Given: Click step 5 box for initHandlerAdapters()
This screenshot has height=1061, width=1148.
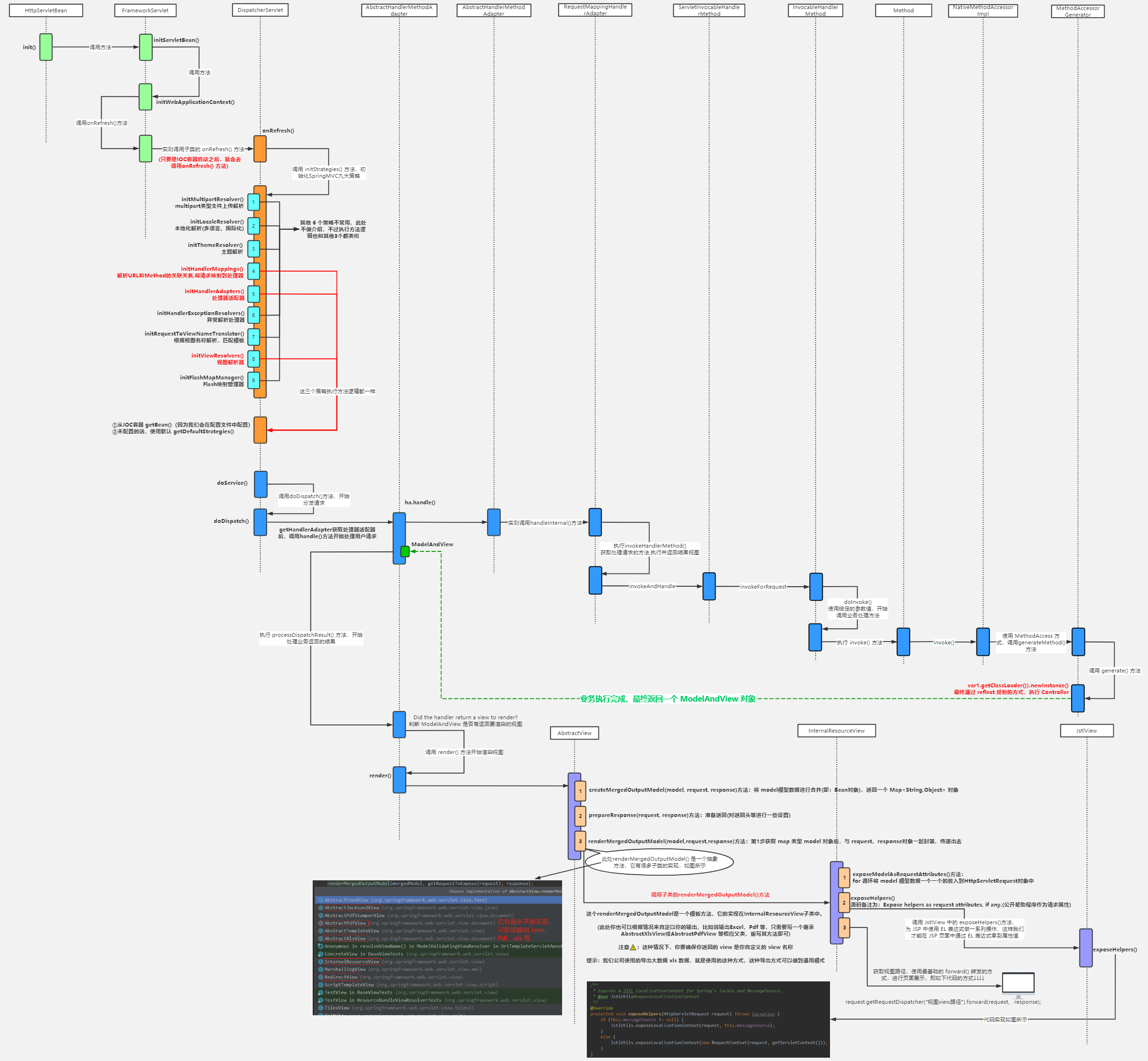Looking at the screenshot, I should point(253,294).
